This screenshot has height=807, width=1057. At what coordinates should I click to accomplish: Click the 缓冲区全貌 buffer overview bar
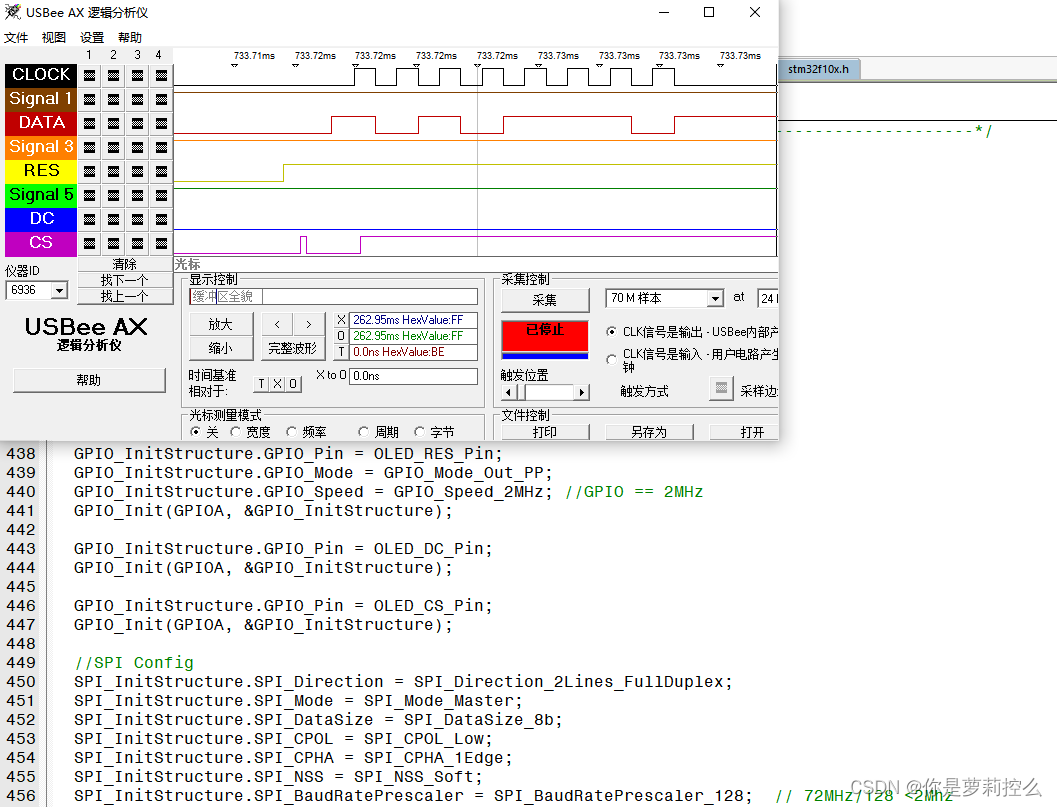tap(334, 297)
